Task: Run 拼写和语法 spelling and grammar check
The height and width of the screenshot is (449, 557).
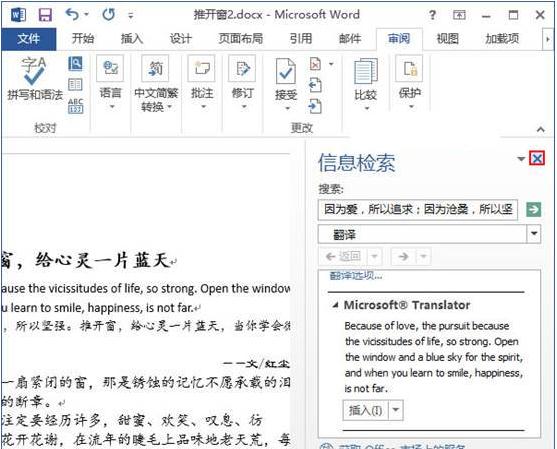Action: tap(35, 79)
